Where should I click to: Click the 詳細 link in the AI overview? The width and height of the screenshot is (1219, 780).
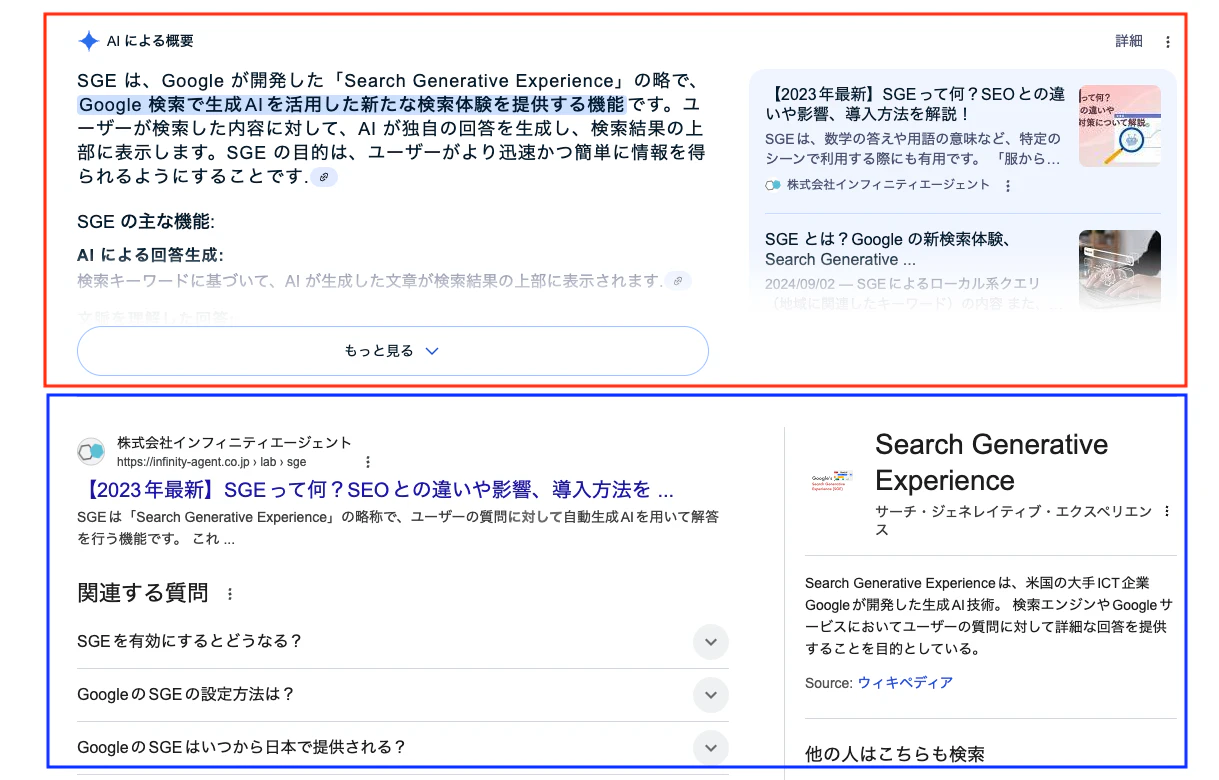coord(1129,41)
